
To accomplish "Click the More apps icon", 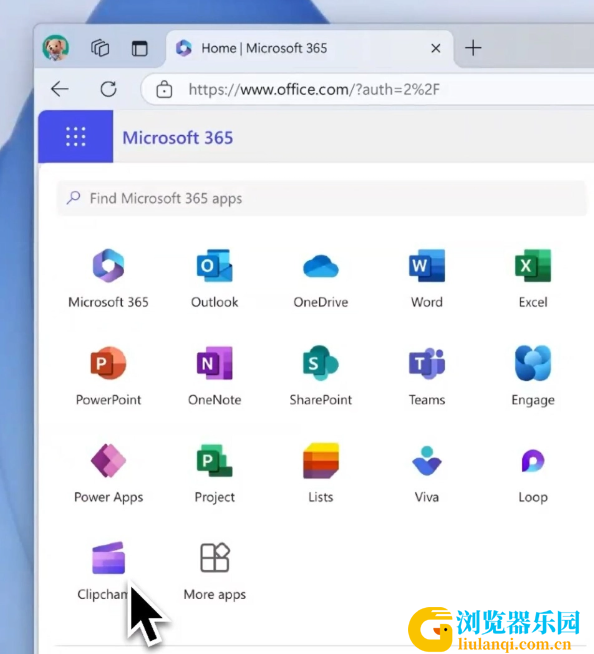I will (214, 558).
